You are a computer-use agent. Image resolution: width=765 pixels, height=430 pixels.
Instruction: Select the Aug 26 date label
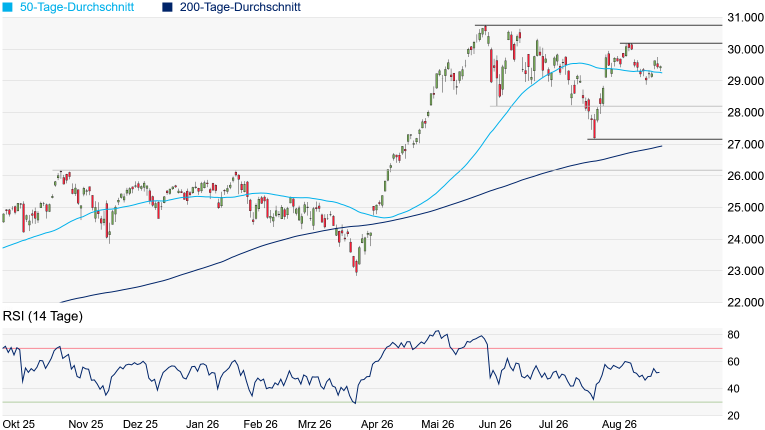coord(619,424)
